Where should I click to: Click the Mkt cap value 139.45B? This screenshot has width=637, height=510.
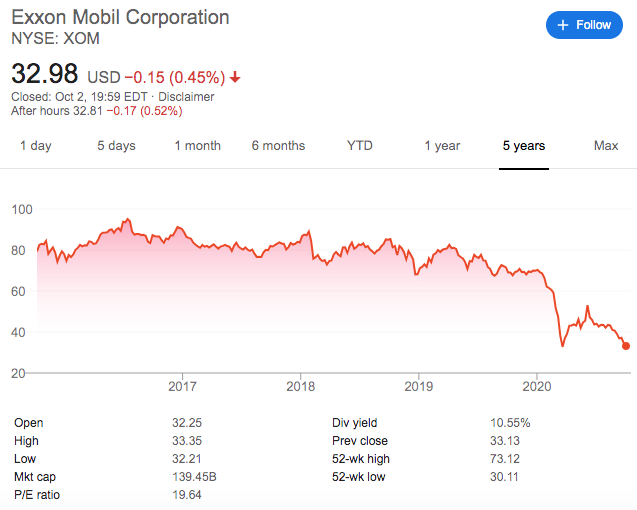[x=194, y=476]
